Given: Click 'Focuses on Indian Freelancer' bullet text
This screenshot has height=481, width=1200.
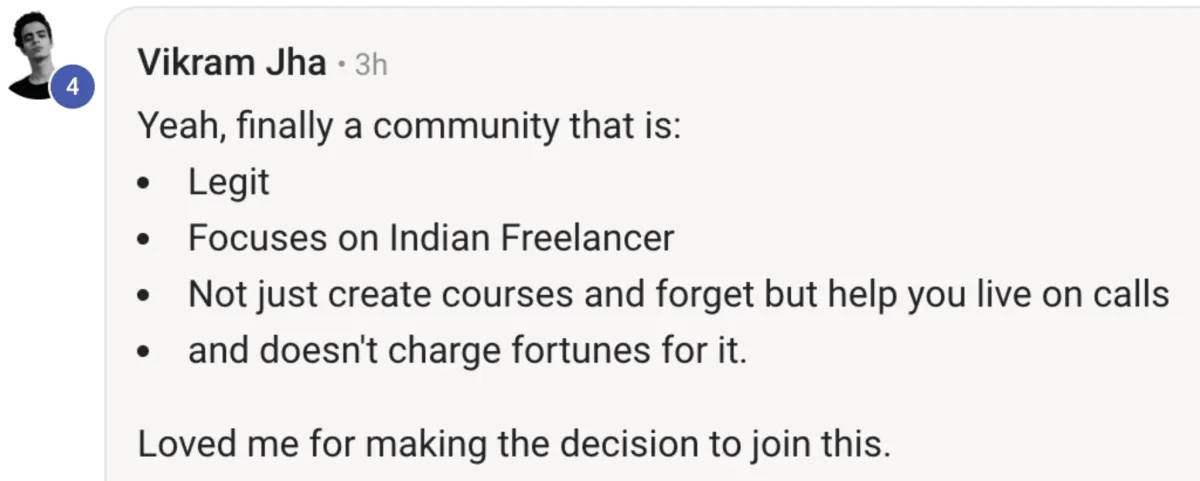Looking at the screenshot, I should [431, 238].
